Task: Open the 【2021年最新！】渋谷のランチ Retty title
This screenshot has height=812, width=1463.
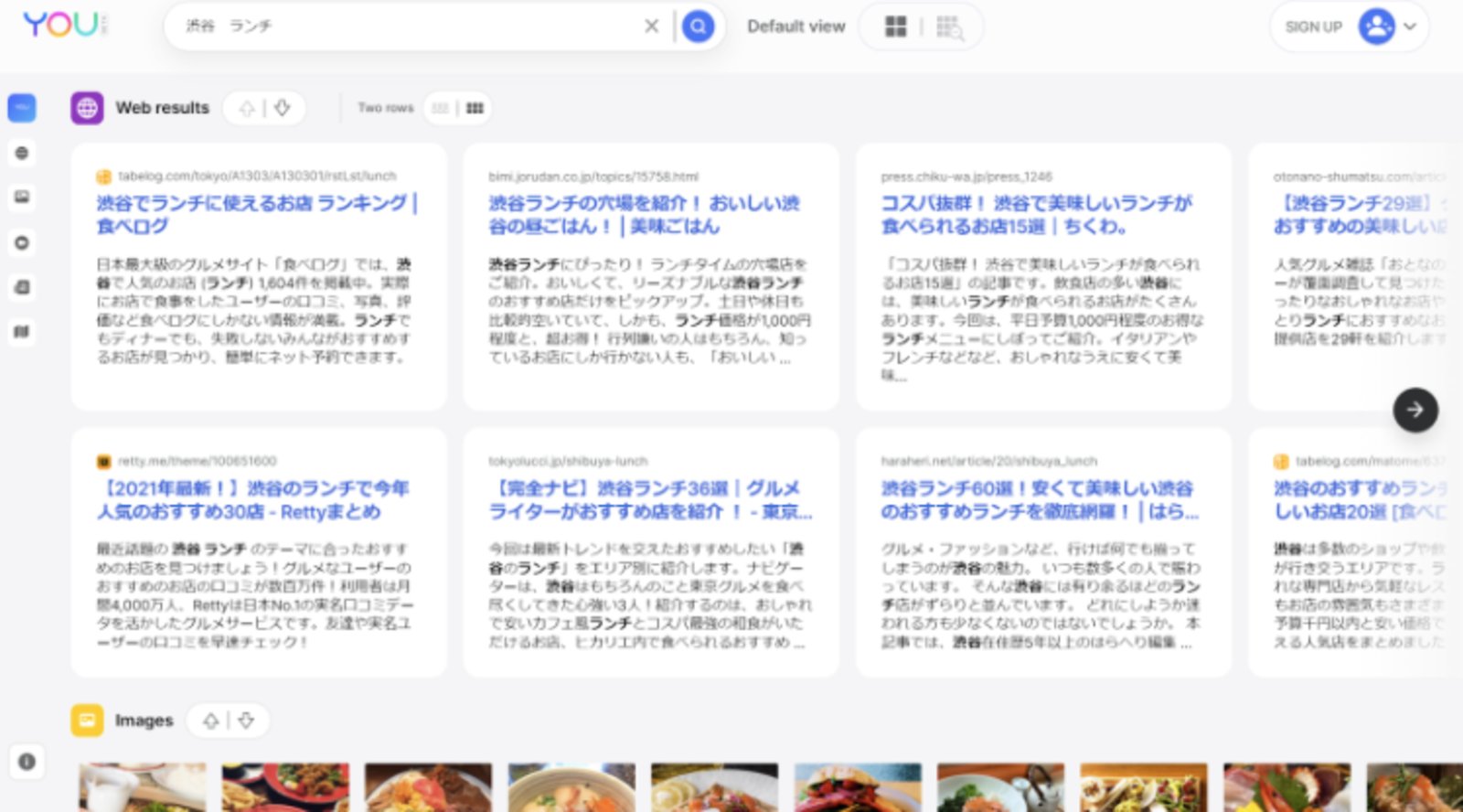Action: pos(253,499)
